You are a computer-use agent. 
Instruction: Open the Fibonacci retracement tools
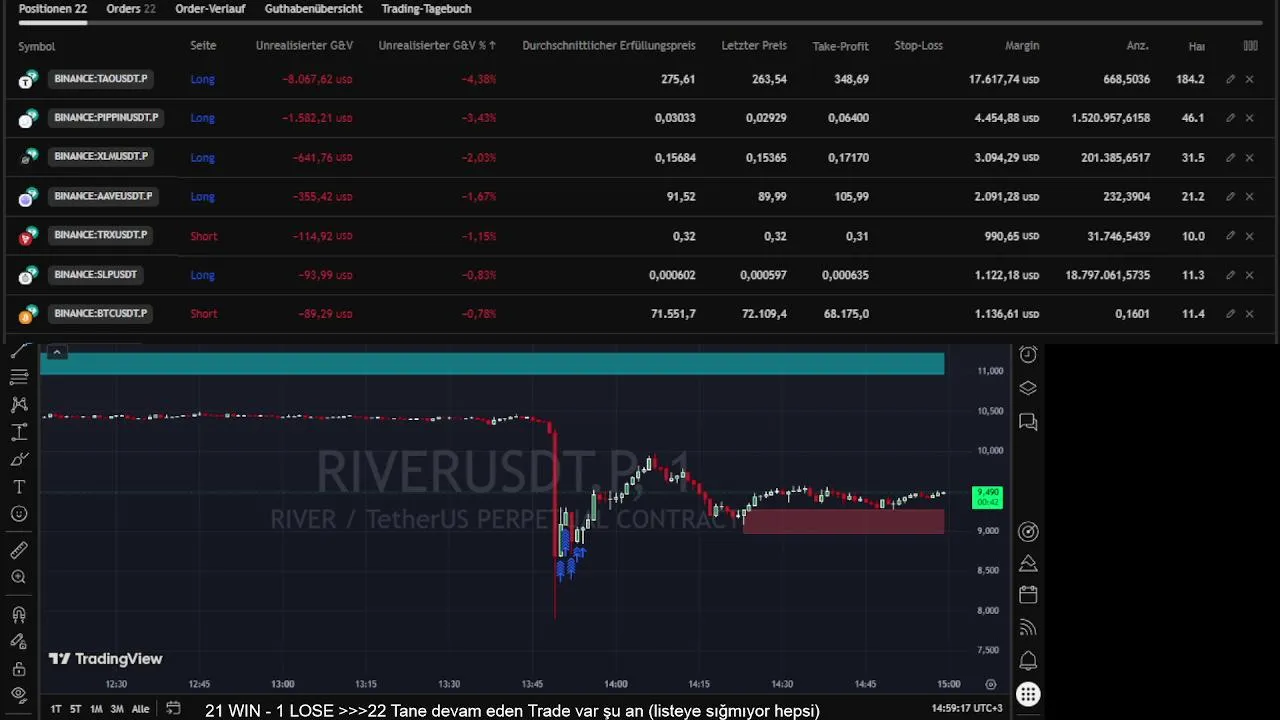[19, 377]
